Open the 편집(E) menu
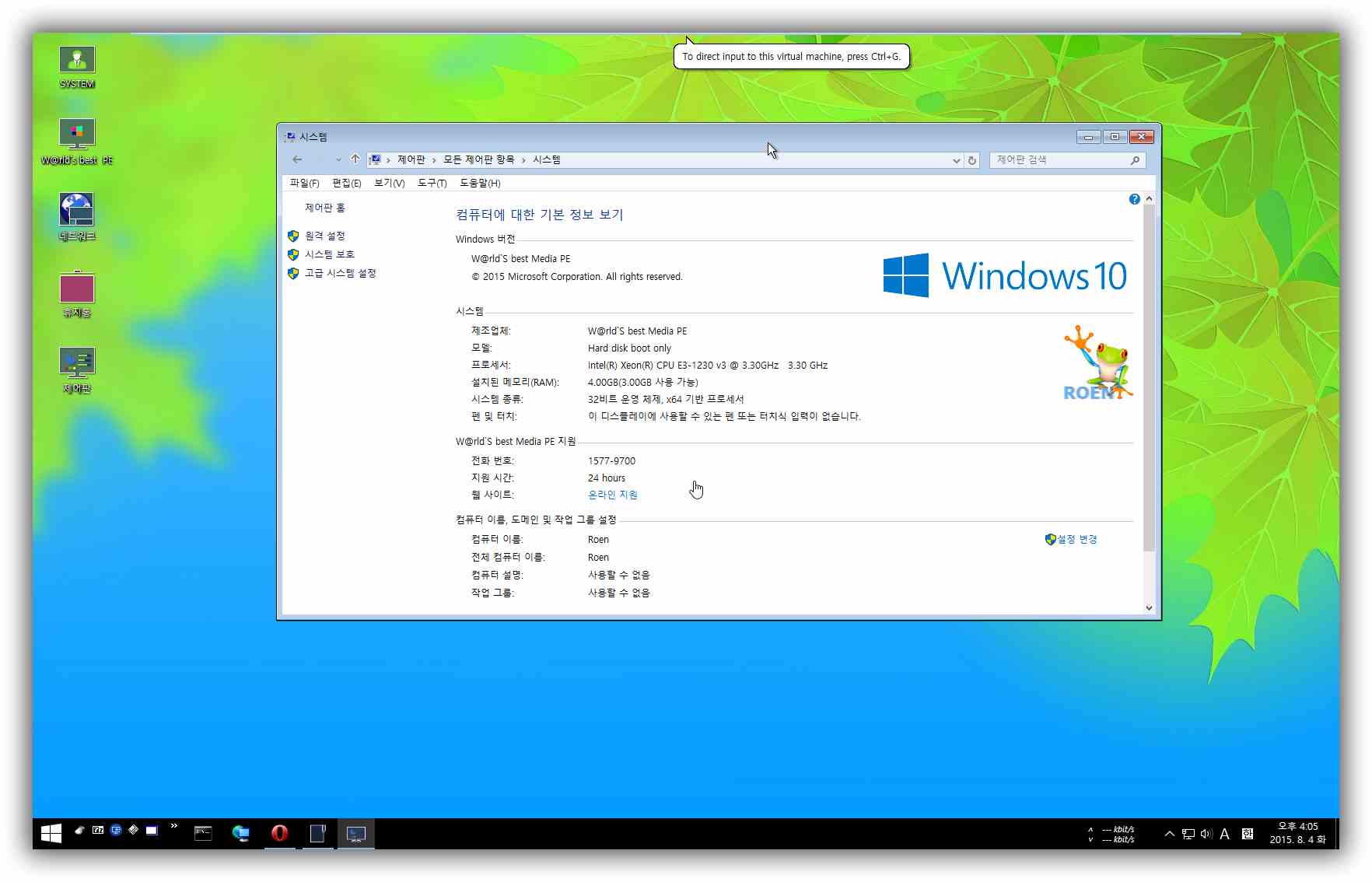Image resolution: width=1372 pixels, height=882 pixels. click(x=346, y=183)
